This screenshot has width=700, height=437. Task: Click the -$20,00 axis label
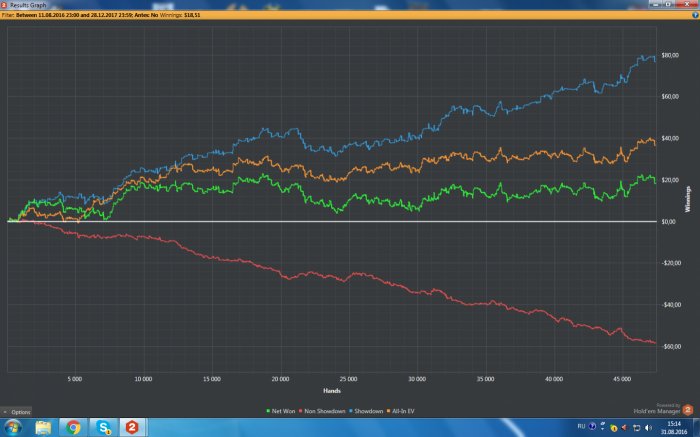671,263
